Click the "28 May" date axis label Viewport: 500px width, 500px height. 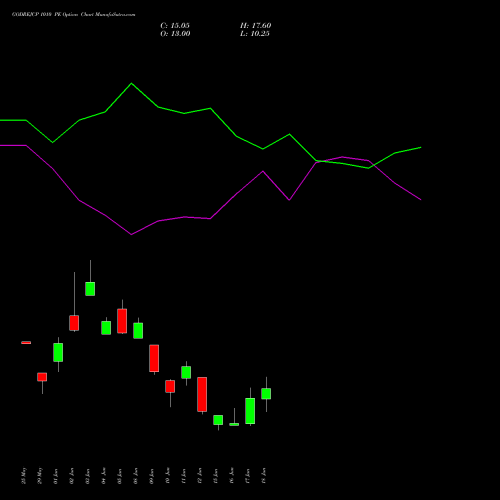pyautogui.click(x=24, y=476)
